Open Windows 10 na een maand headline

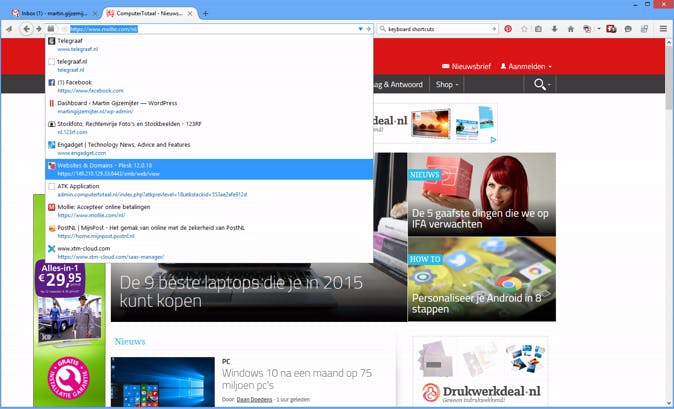pyautogui.click(x=297, y=379)
